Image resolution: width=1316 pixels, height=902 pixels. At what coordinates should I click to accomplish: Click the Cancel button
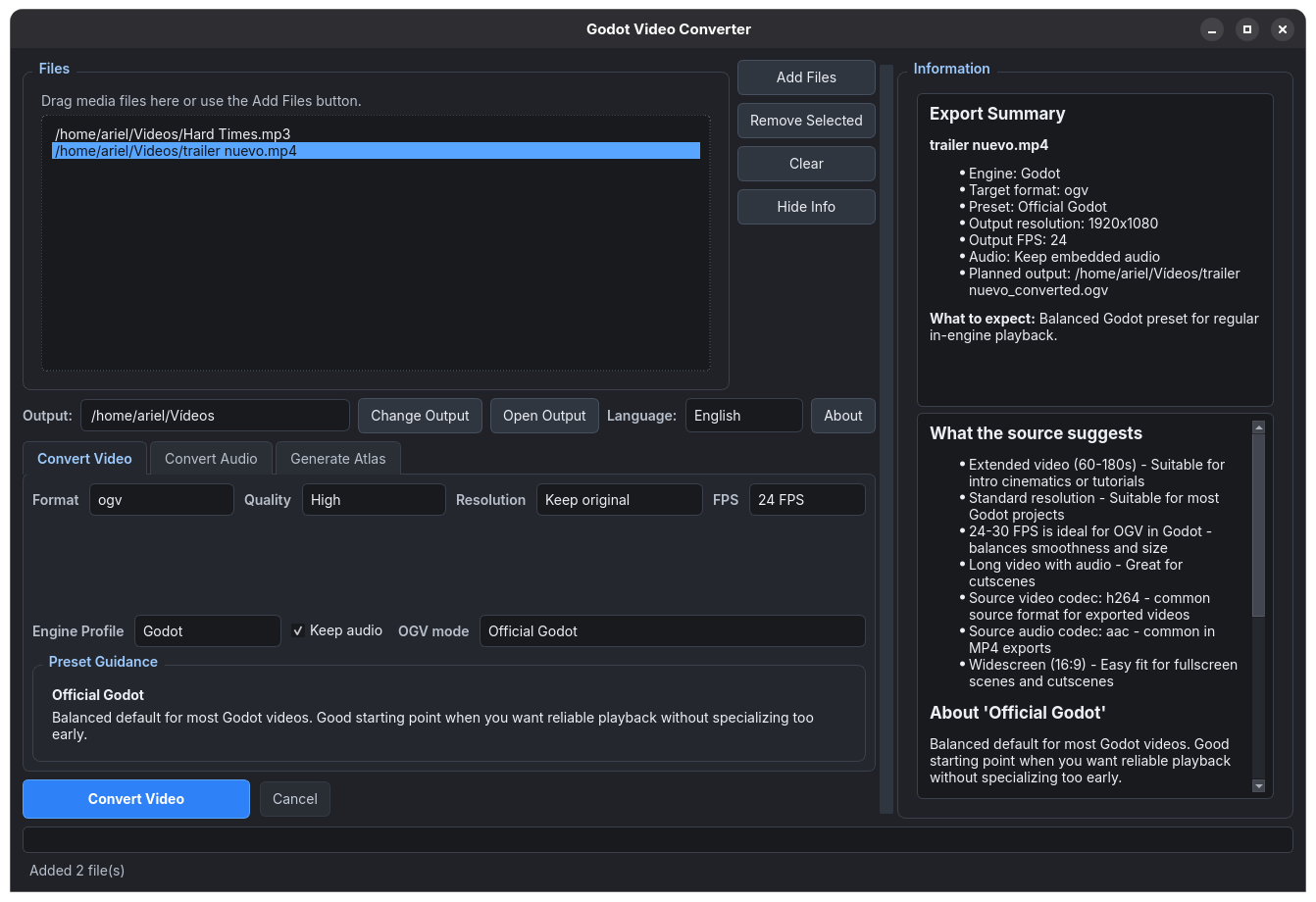pyautogui.click(x=294, y=799)
